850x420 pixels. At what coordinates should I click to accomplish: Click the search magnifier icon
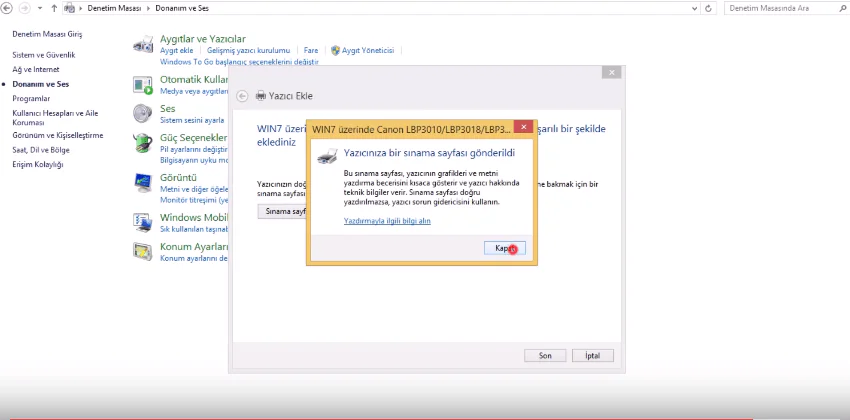842,9
